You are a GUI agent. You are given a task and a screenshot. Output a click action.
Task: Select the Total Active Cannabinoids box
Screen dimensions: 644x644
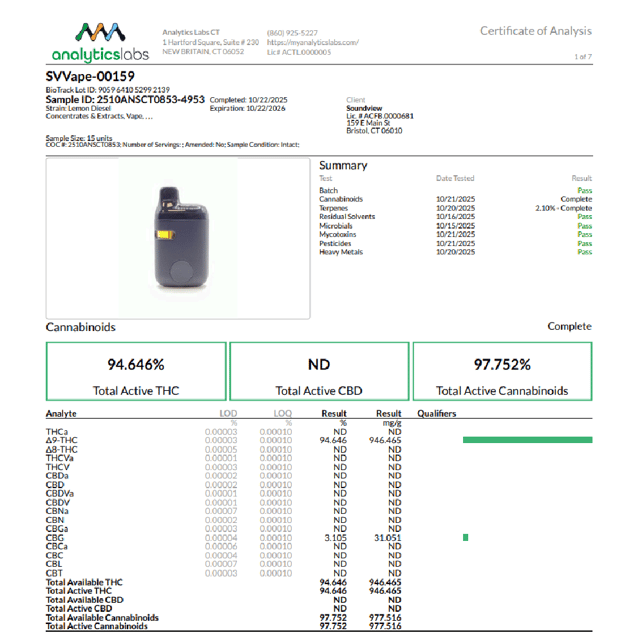pyautogui.click(x=502, y=371)
